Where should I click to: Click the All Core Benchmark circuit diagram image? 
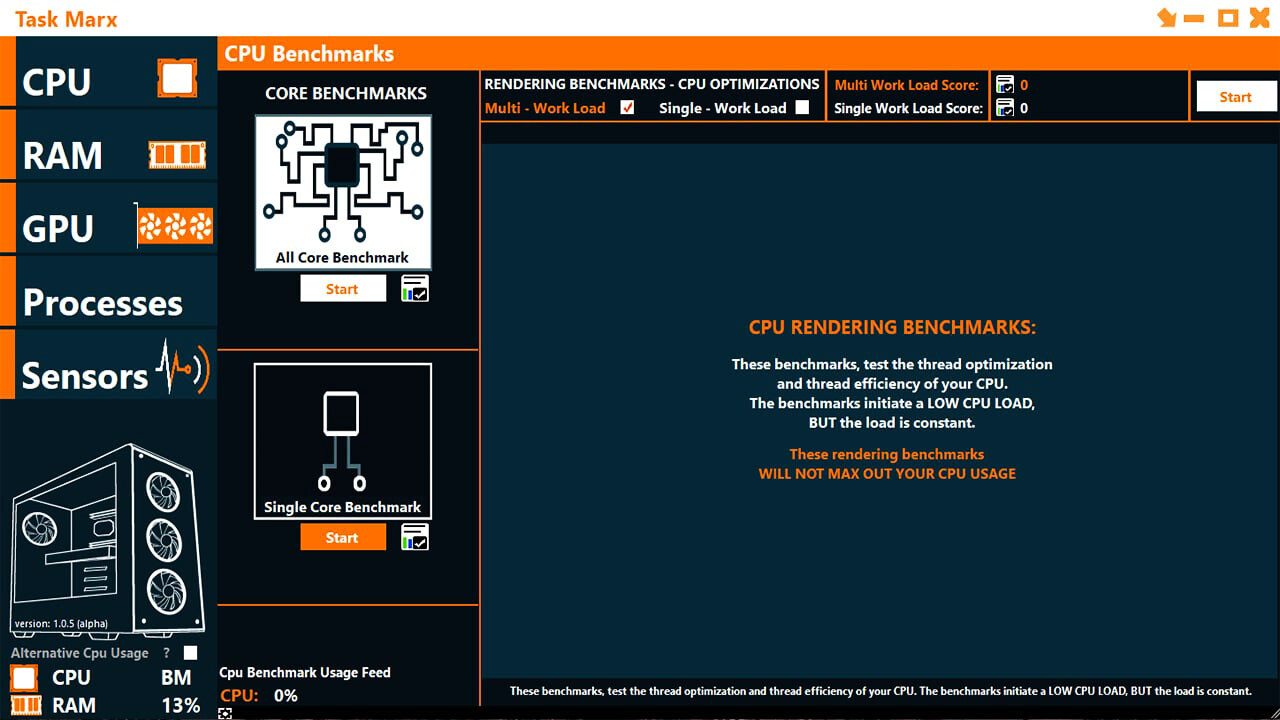(x=343, y=185)
